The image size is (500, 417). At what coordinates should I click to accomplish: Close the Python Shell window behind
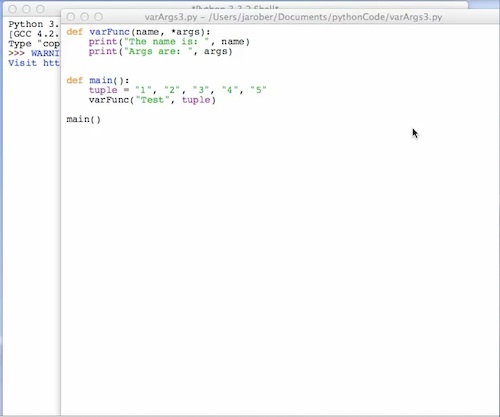coord(13,9)
